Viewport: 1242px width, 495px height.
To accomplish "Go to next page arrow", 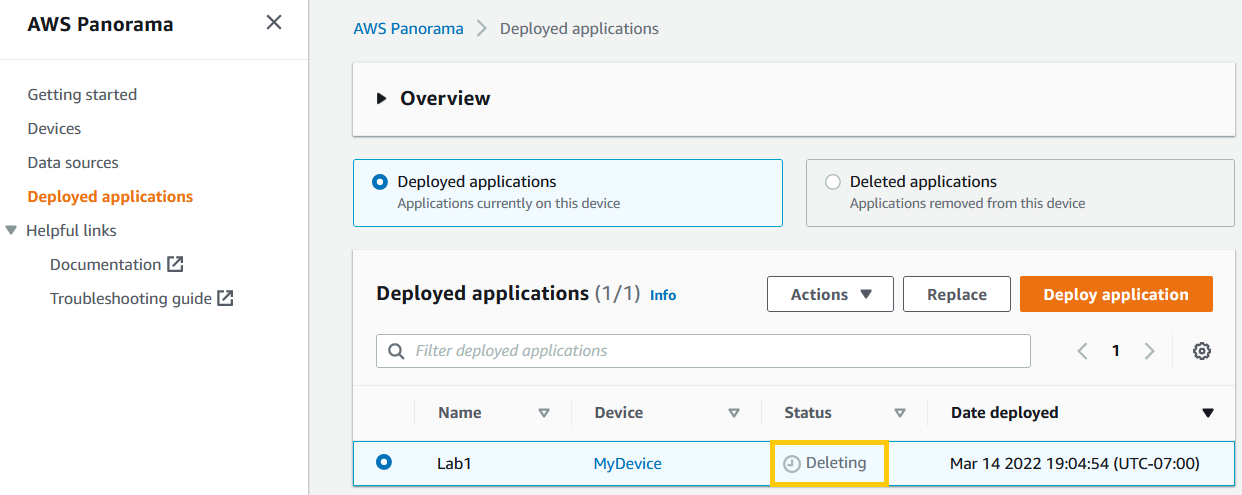I will pos(1150,351).
